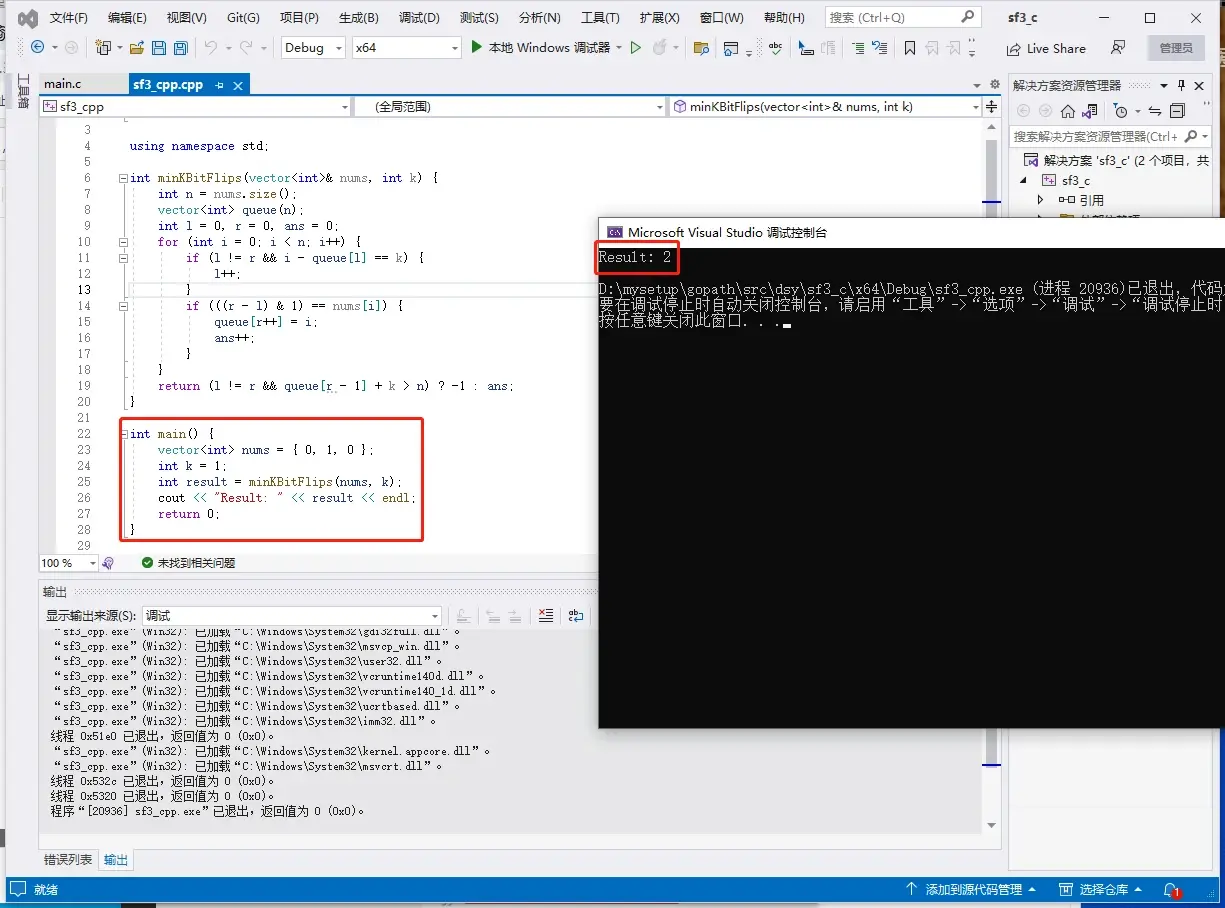The width and height of the screenshot is (1225, 908).
Task: Click the clear all output icon
Action: tap(545, 616)
